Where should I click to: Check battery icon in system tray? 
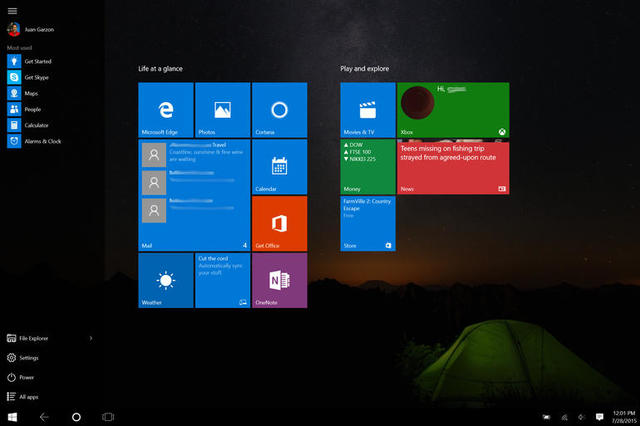546,417
